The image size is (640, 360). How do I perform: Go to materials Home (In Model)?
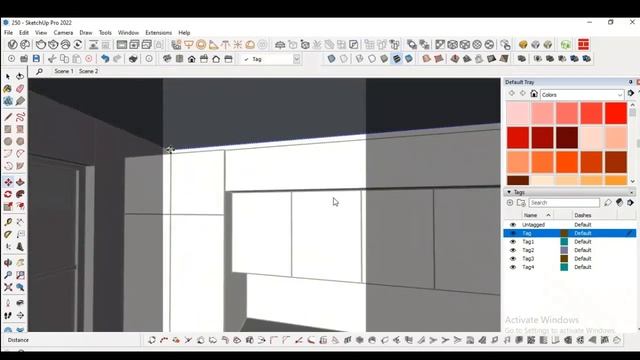coord(533,94)
